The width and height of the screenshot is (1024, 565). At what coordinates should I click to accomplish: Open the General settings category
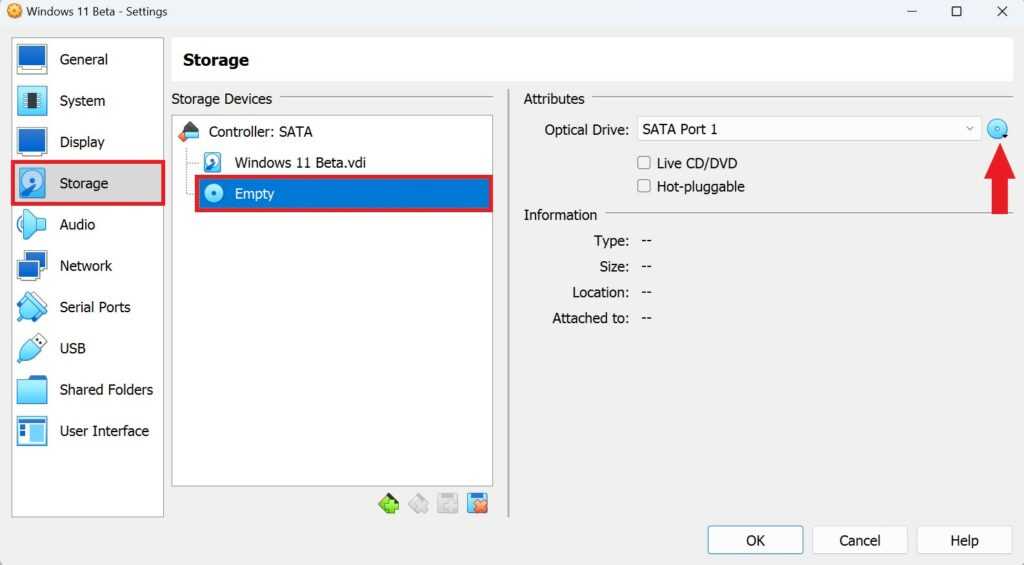tap(83, 60)
